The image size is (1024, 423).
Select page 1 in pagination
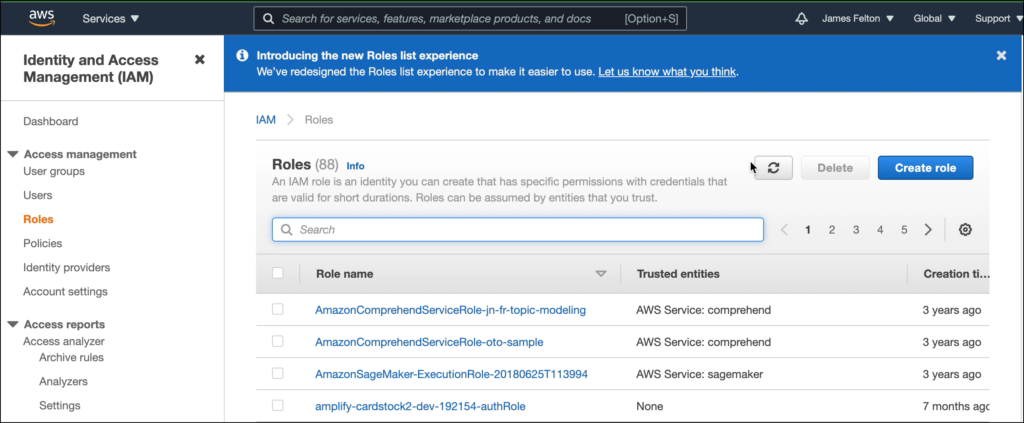[808, 230]
